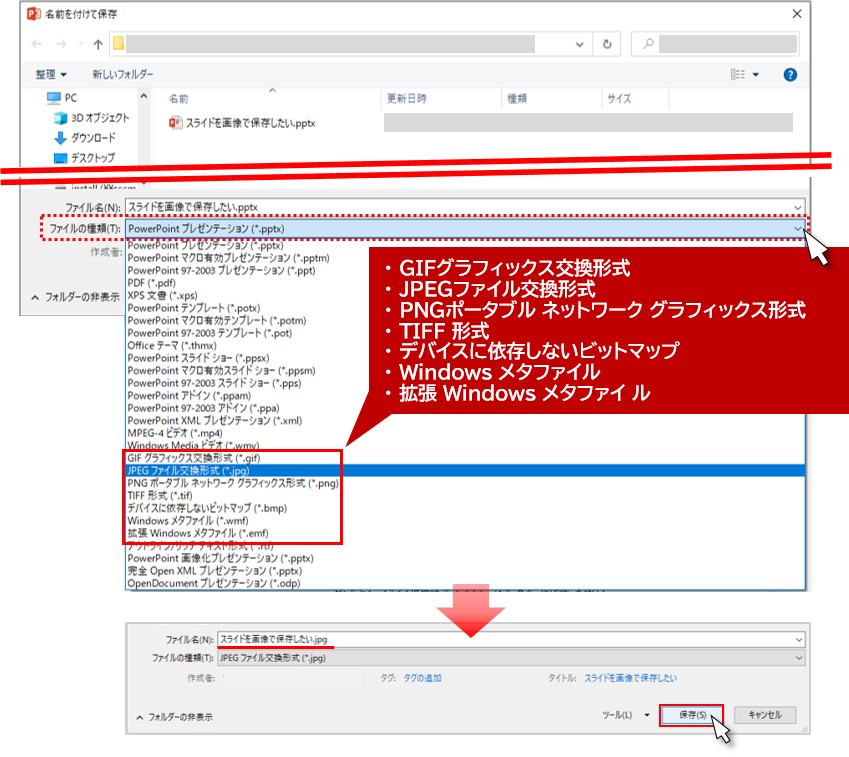The width and height of the screenshot is (849, 757).
Task: Expand the 整理 dropdown menu
Action: [x=51, y=75]
